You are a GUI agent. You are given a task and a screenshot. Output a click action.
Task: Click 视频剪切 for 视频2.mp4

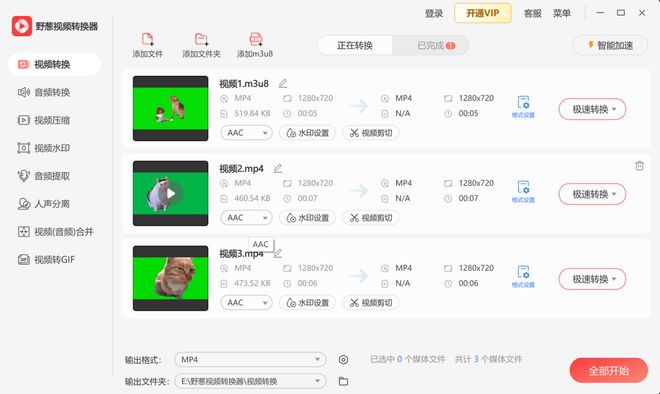click(371, 218)
